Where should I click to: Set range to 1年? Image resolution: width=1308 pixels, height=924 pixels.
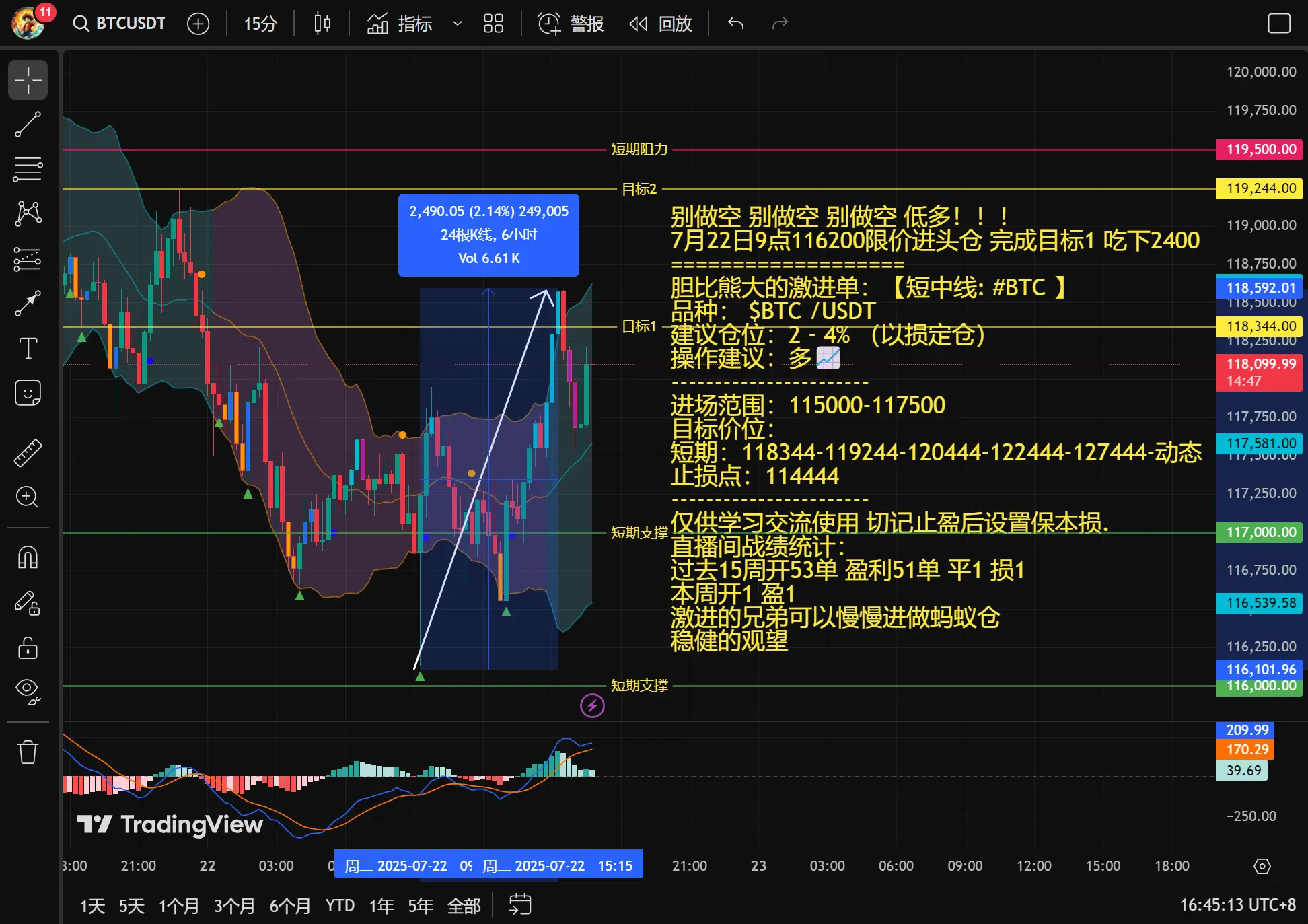click(381, 906)
